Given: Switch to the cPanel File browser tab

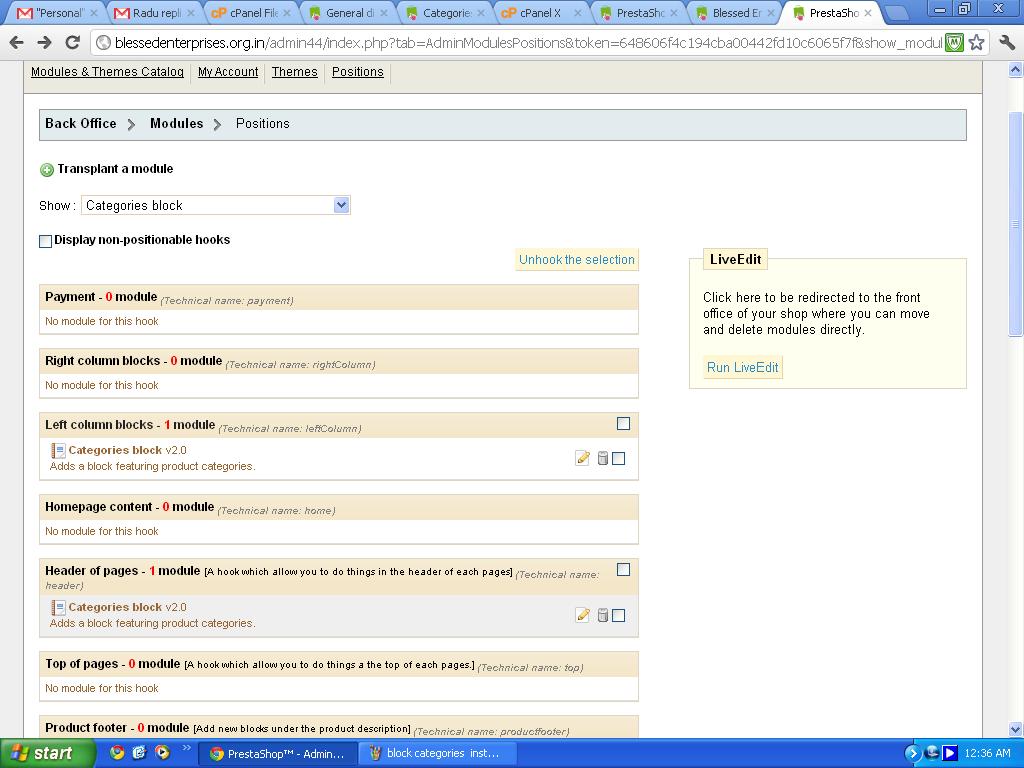Looking at the screenshot, I should [x=251, y=13].
